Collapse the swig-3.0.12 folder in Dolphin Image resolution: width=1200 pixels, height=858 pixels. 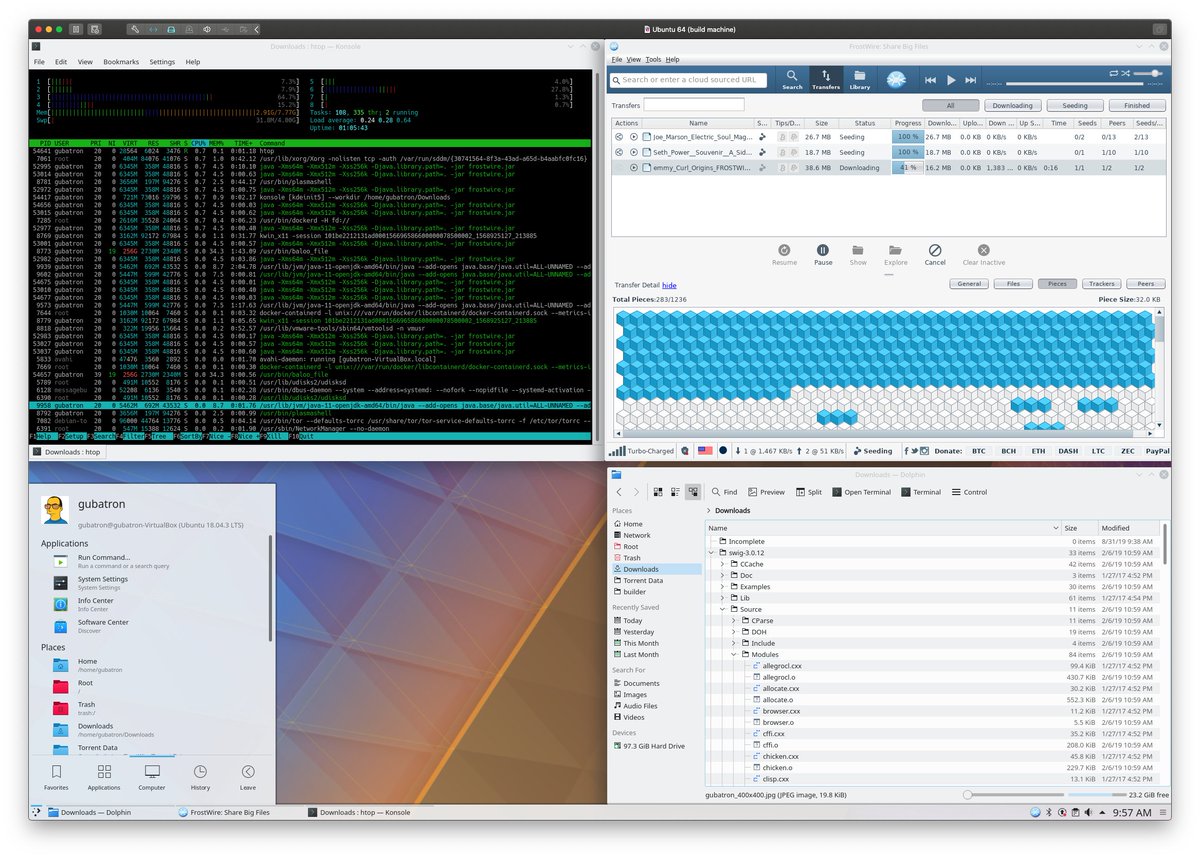[x=711, y=552]
